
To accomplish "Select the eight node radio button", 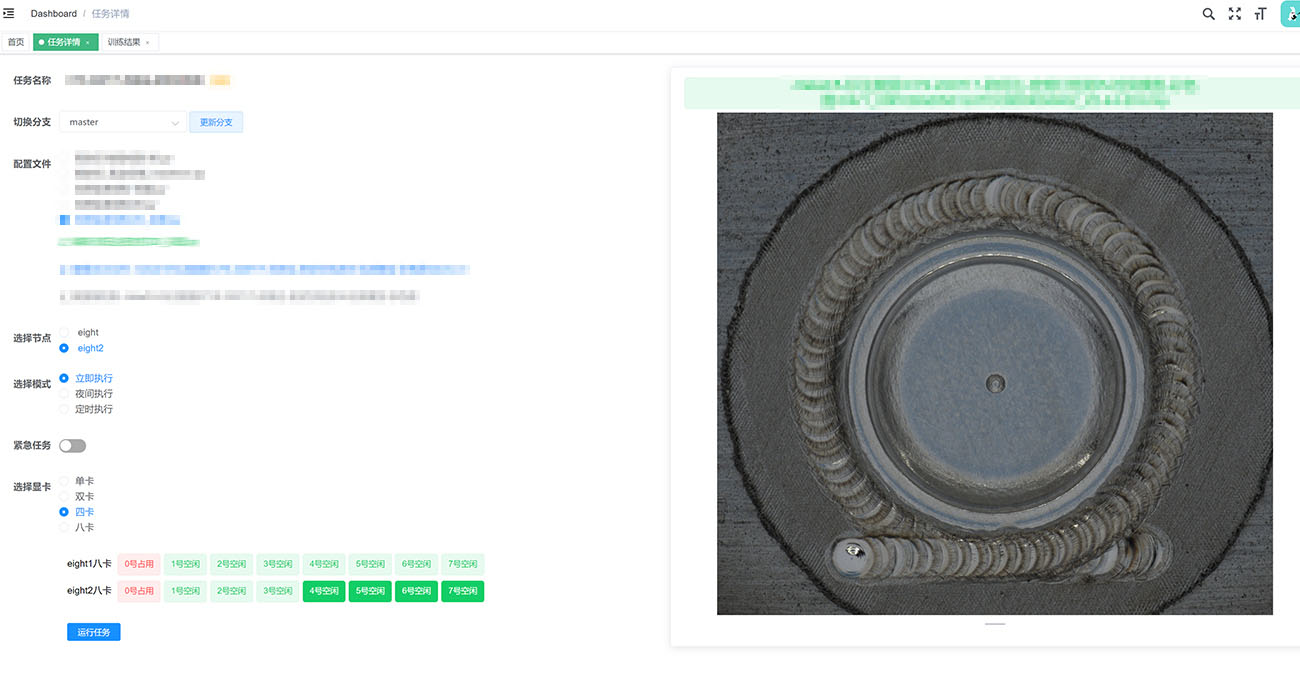I will tap(65, 332).
